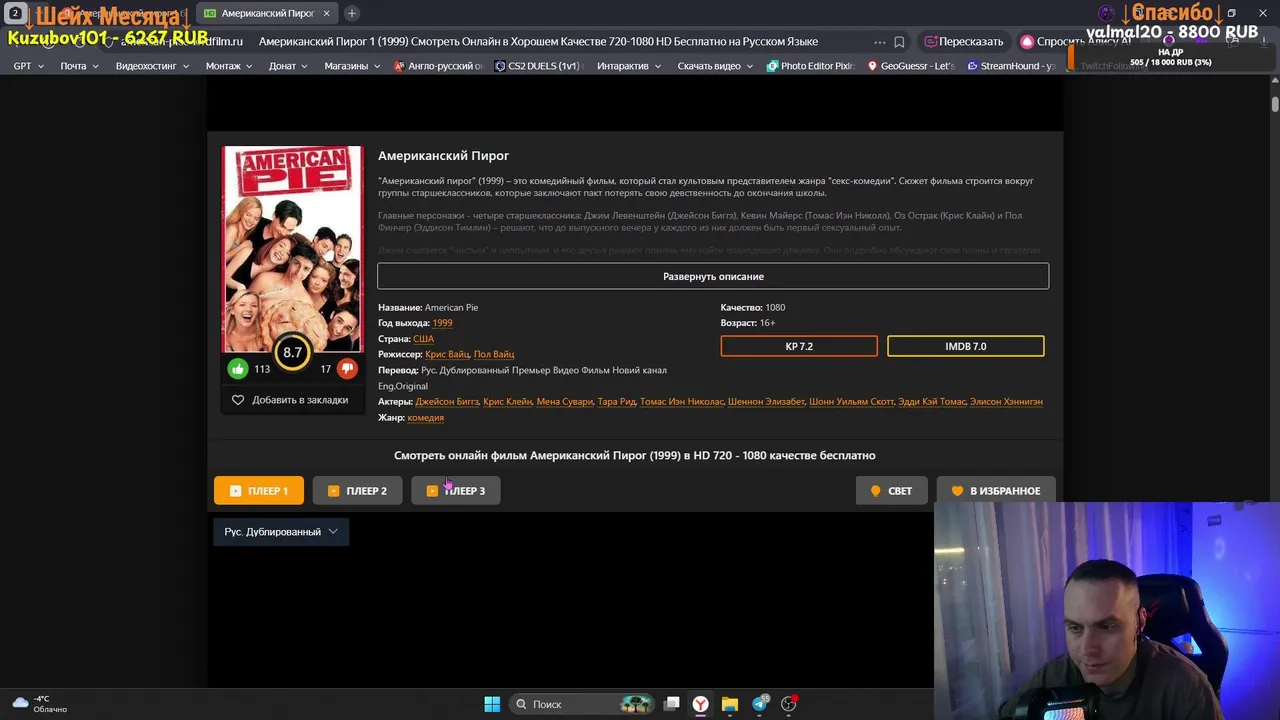Open the actress Мена Сувари link
The image size is (1280, 720).
tap(565, 402)
